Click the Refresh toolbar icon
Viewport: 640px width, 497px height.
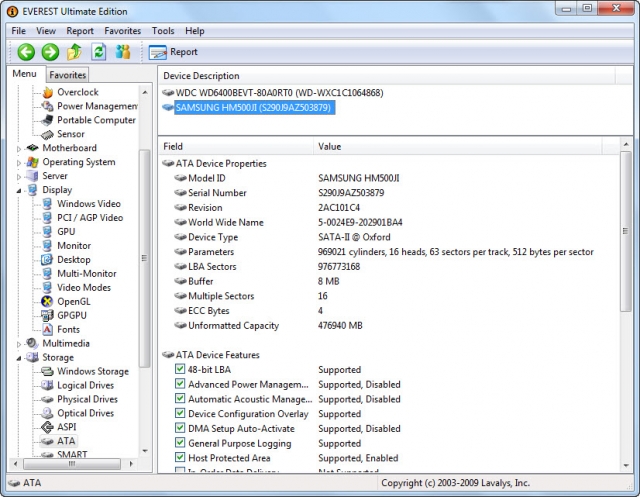(x=98, y=52)
